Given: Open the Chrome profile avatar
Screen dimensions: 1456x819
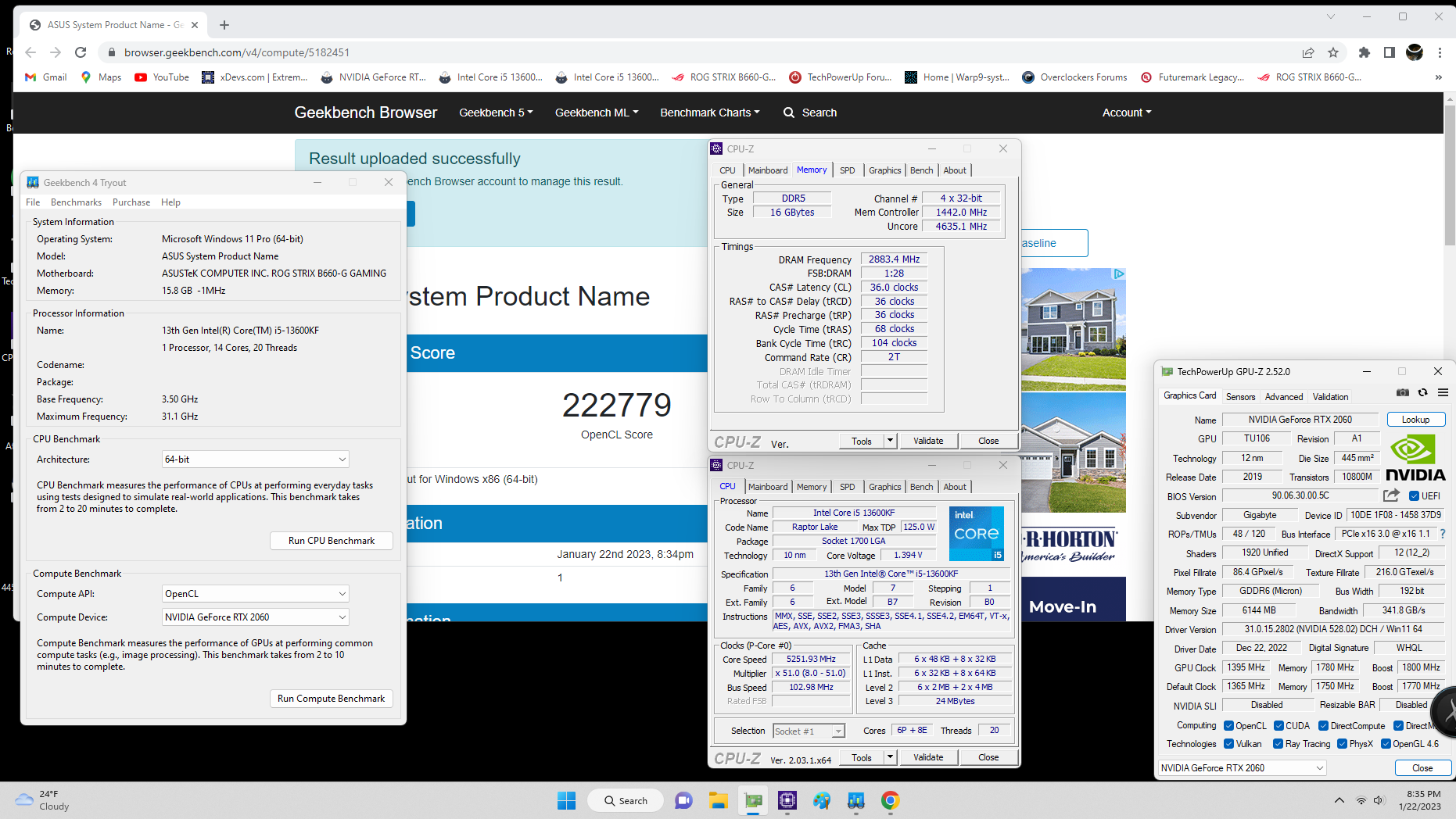Looking at the screenshot, I should click(x=1415, y=52).
